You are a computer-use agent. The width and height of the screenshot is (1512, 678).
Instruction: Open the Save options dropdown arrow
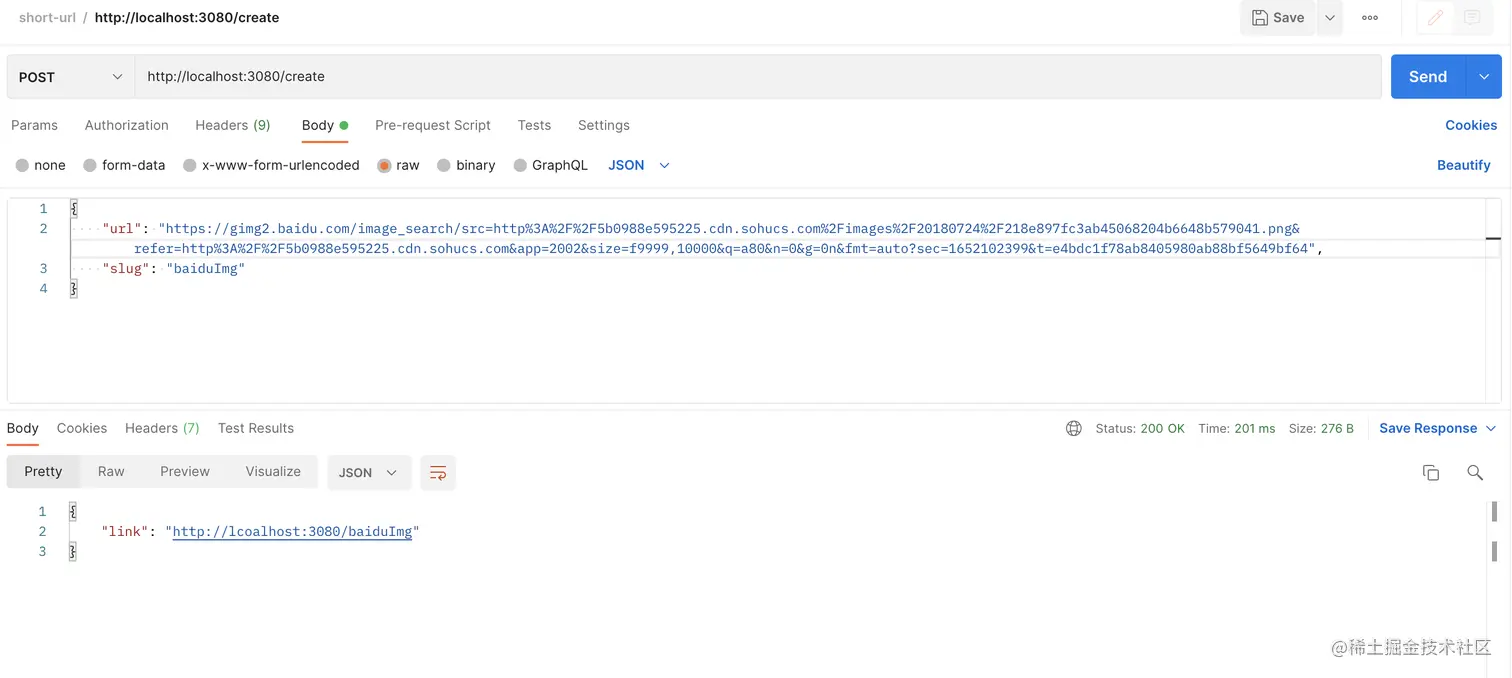(1329, 18)
